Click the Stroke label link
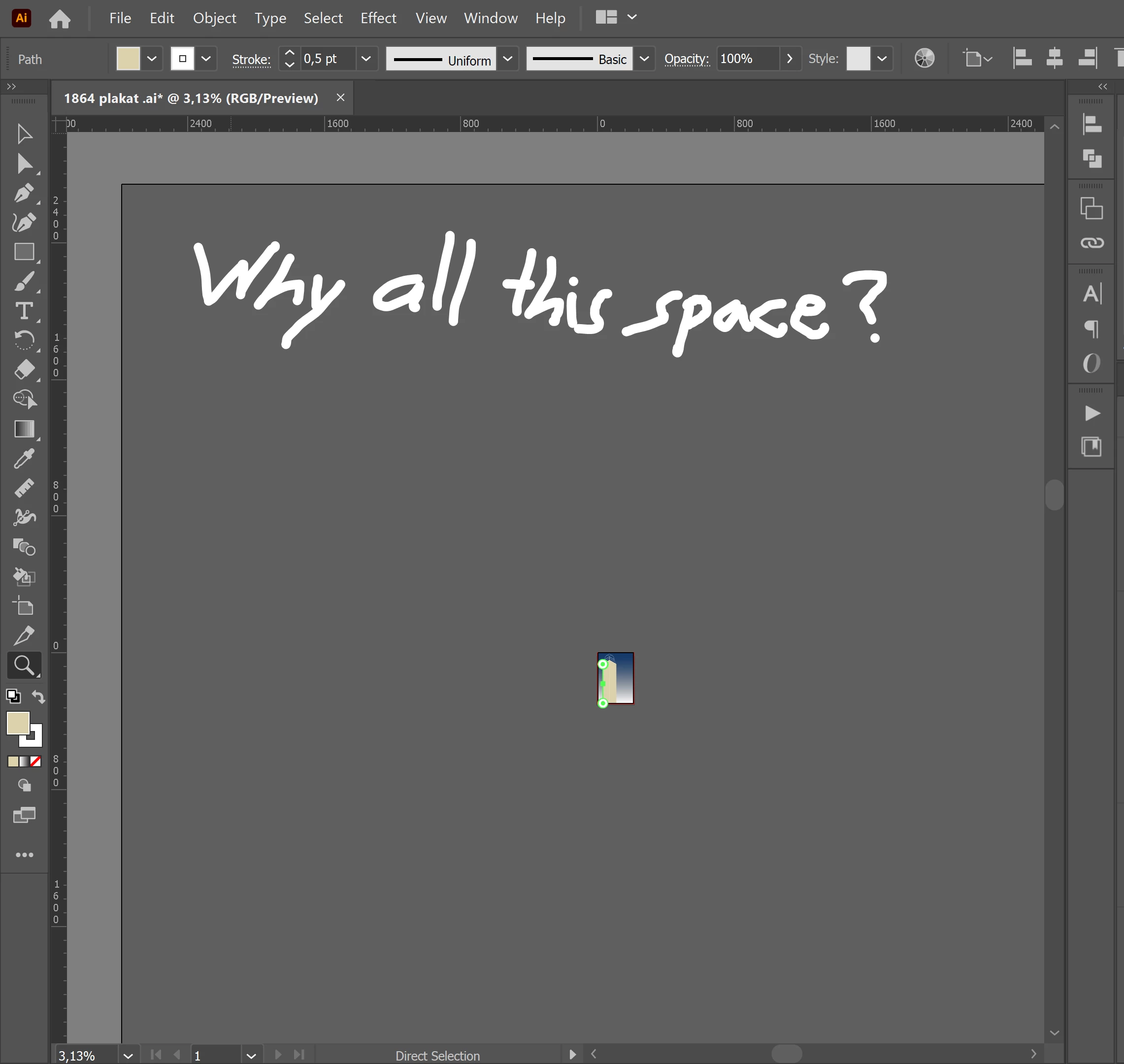The width and height of the screenshot is (1124, 1064). point(251,59)
